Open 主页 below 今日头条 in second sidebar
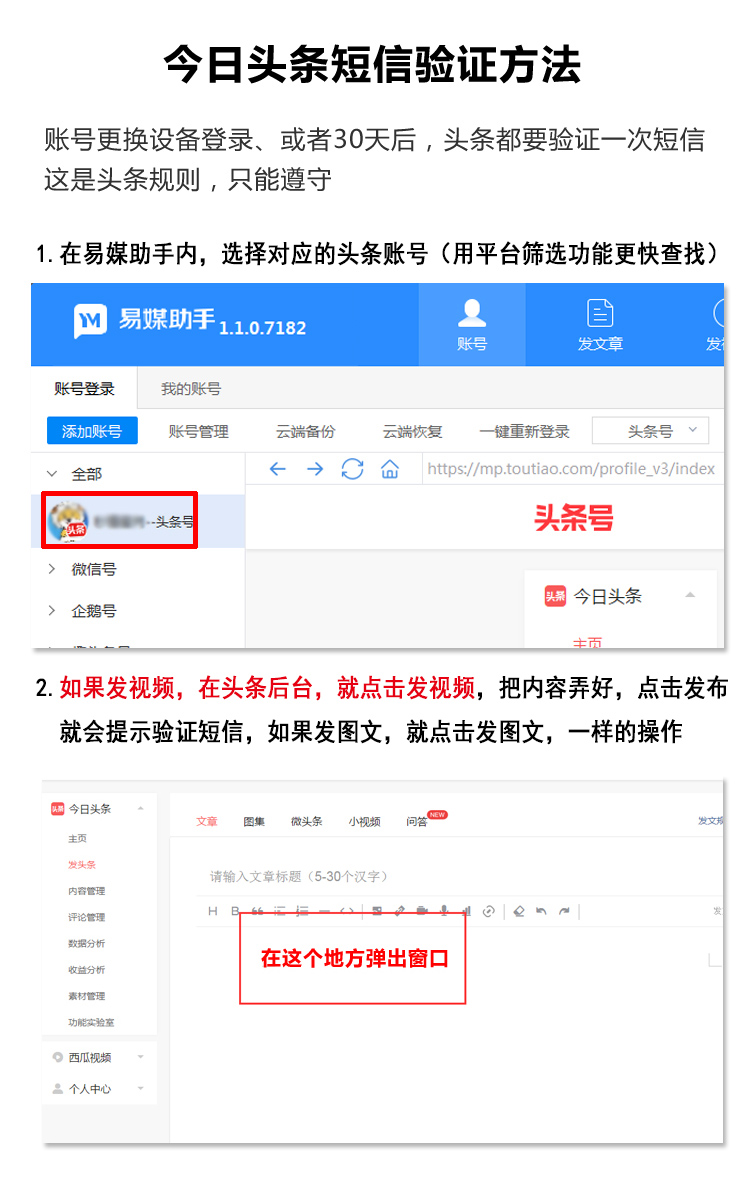 [77, 838]
